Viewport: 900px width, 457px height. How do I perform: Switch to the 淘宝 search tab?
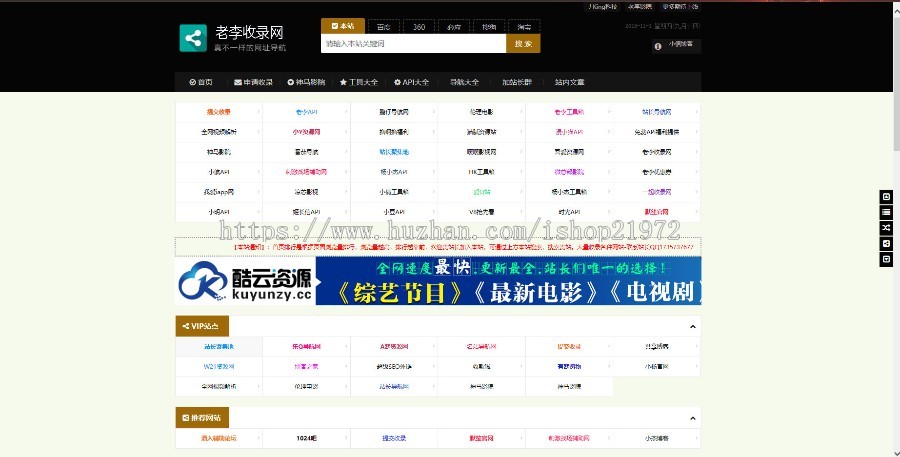click(x=524, y=27)
